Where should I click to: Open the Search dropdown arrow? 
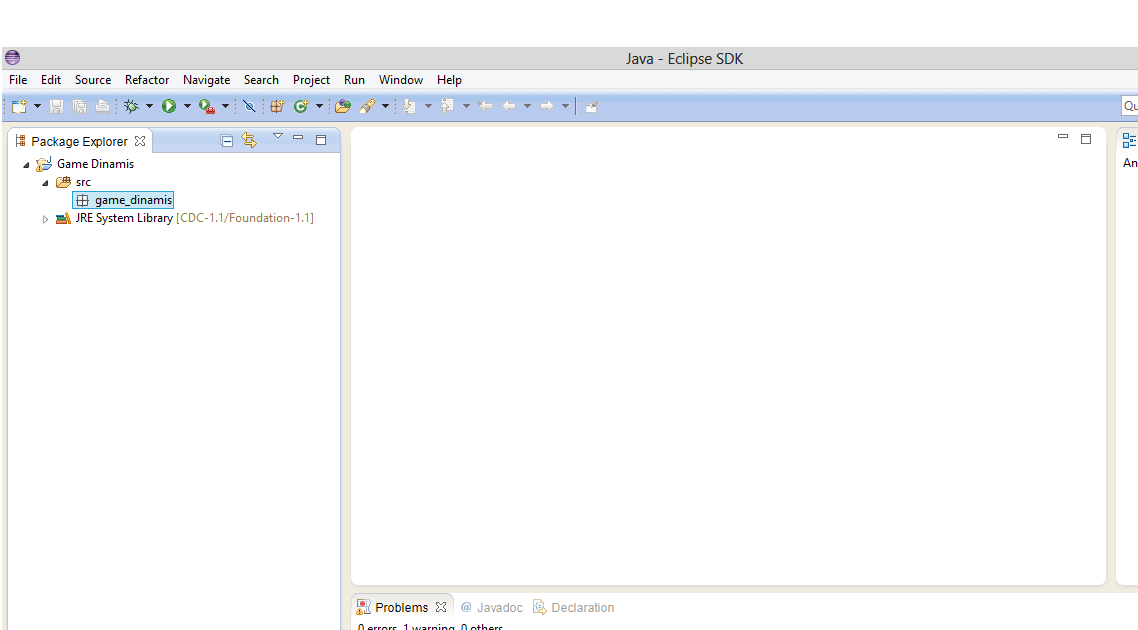[x=385, y=107]
